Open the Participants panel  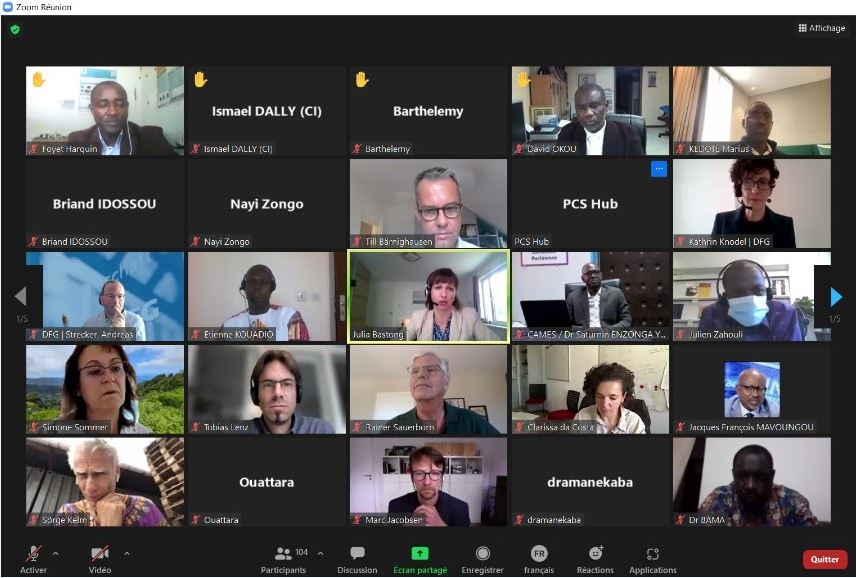pos(283,559)
